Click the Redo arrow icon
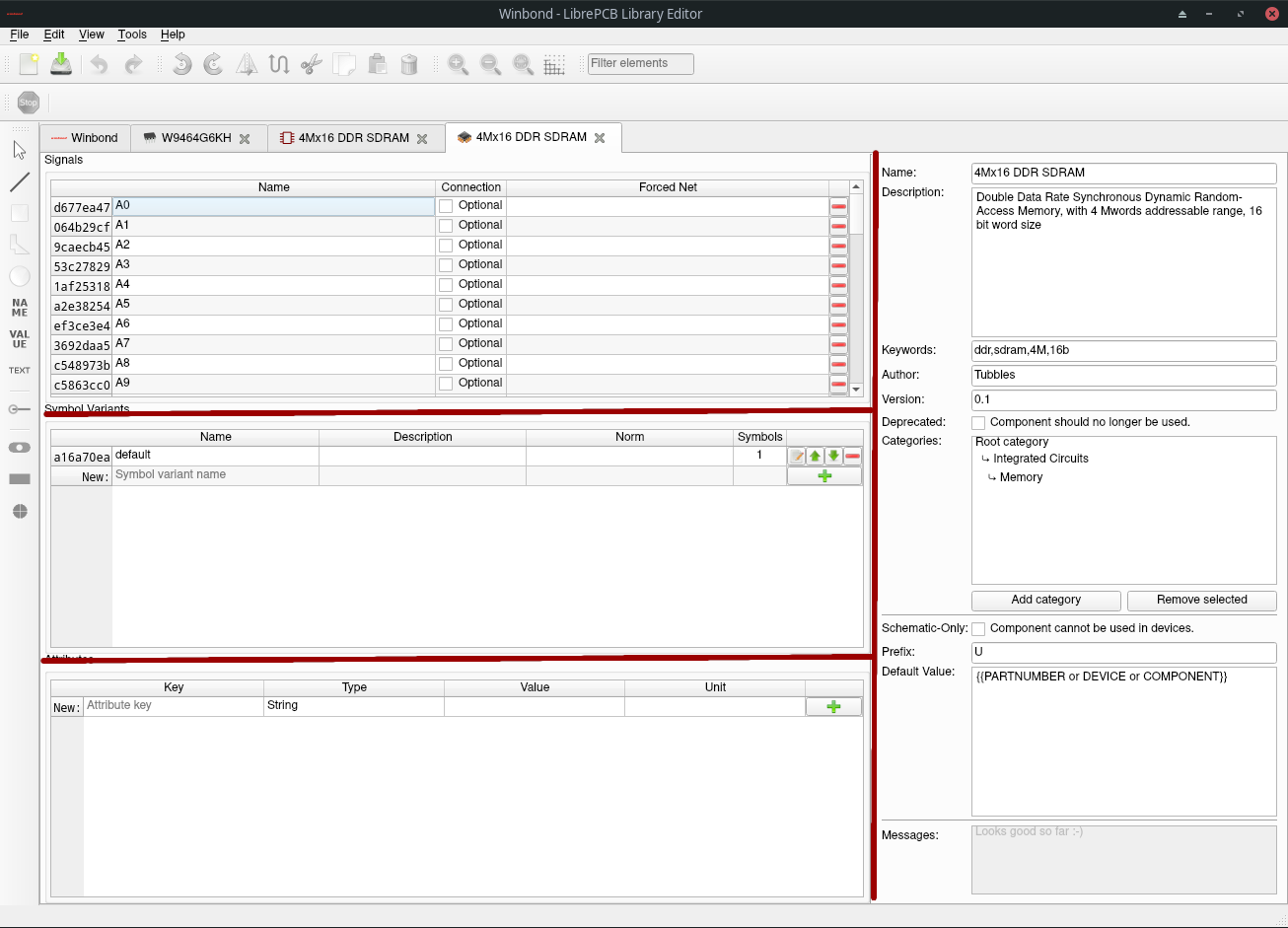Viewport: 1288px width, 928px height. (132, 65)
